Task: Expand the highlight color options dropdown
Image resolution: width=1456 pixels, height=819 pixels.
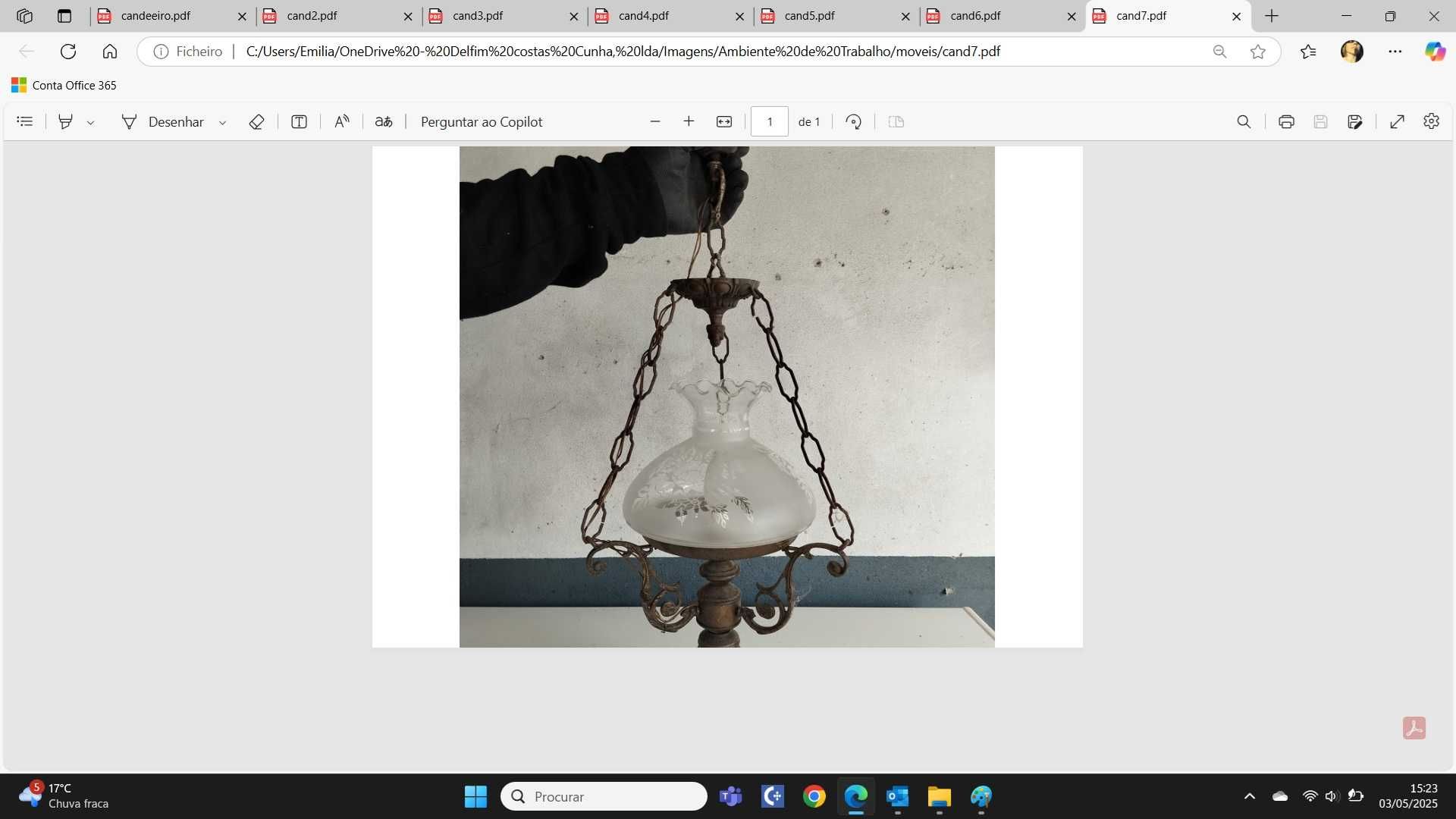Action: point(90,122)
